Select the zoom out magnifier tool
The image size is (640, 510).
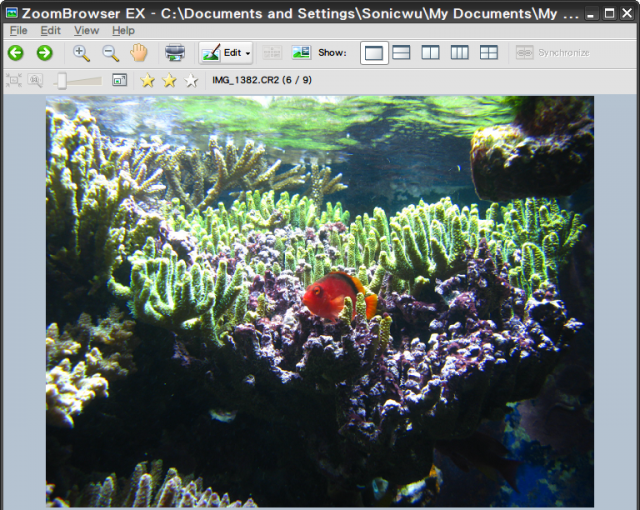coord(111,53)
